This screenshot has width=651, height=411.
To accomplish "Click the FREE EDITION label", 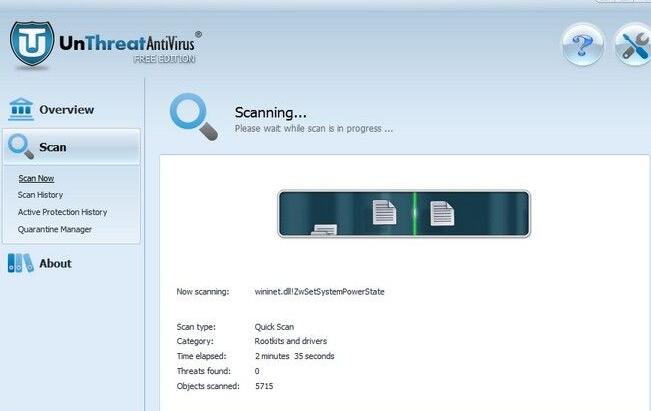I will pyautogui.click(x=164, y=59).
